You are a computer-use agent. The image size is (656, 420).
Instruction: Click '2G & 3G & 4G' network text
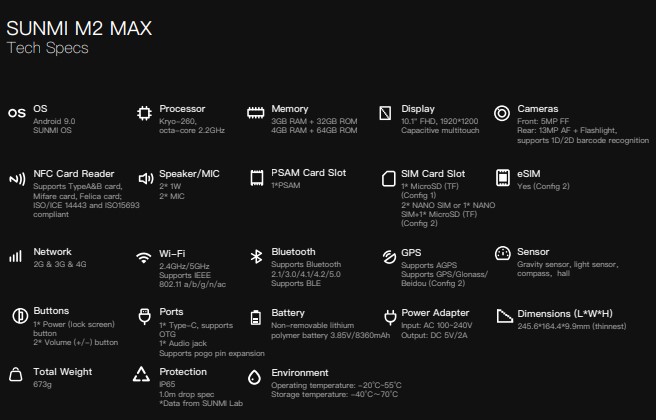coord(60,264)
